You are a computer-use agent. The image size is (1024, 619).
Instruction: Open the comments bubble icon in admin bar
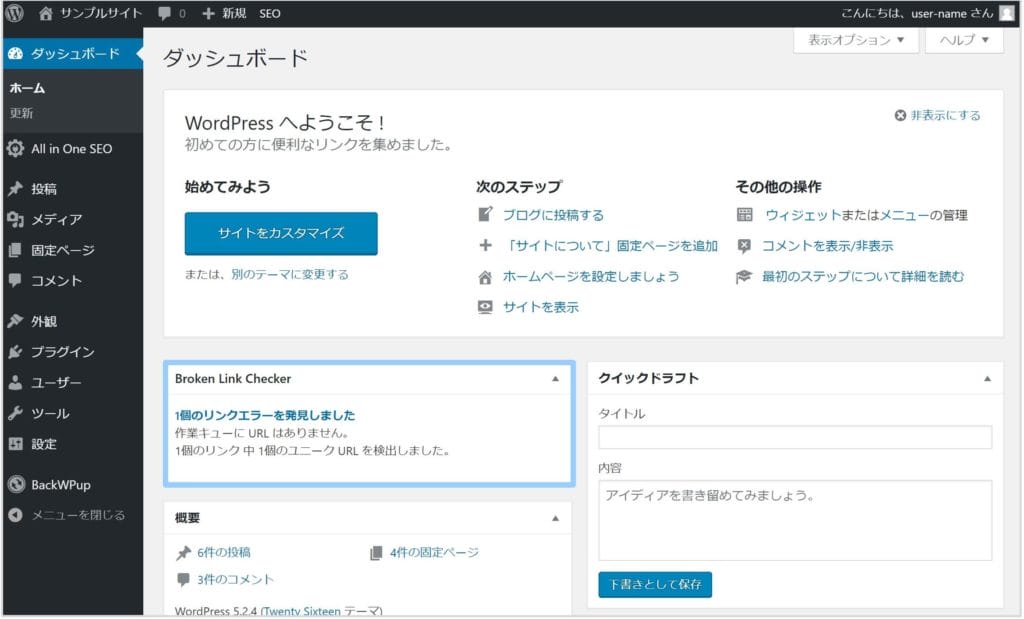click(x=165, y=14)
